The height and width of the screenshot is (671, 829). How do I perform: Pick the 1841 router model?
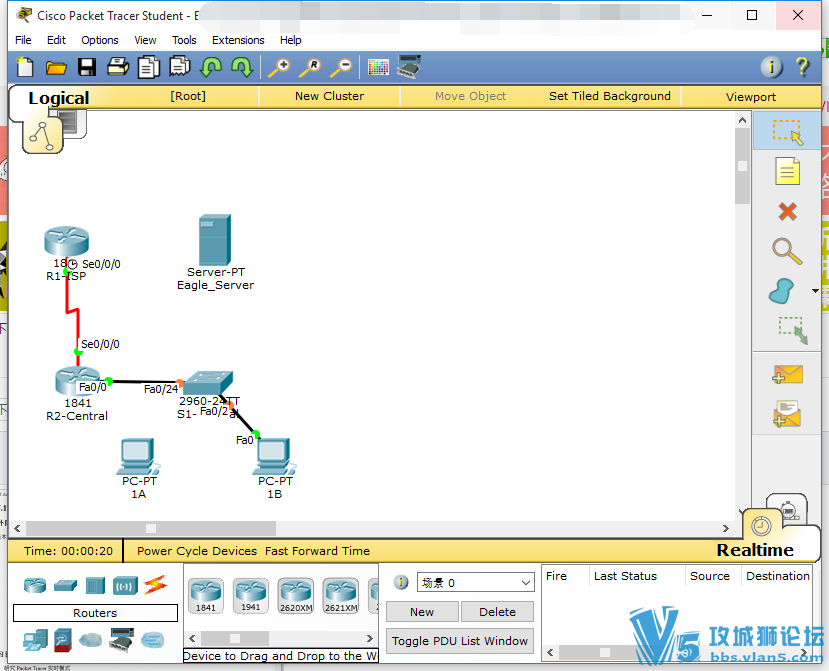(206, 596)
